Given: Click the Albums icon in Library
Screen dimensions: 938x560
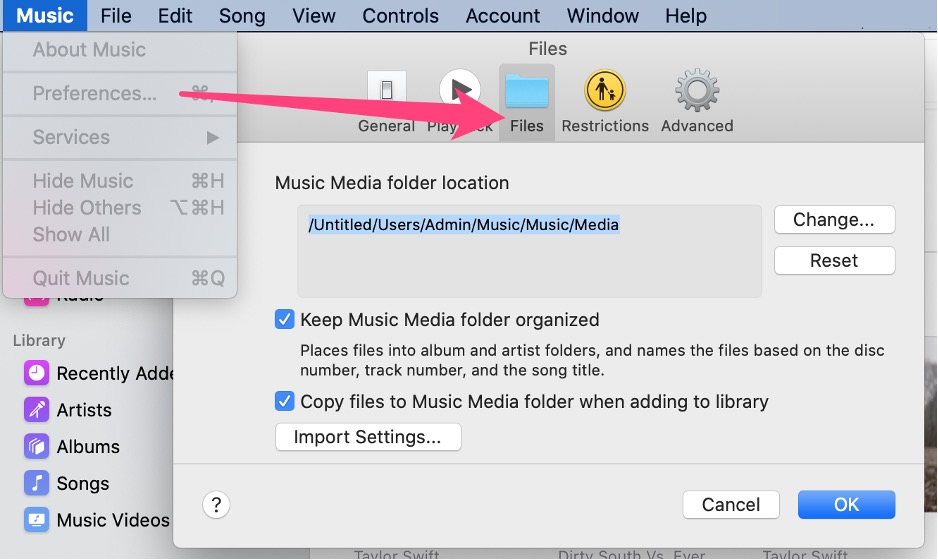Looking at the screenshot, I should (x=37, y=447).
